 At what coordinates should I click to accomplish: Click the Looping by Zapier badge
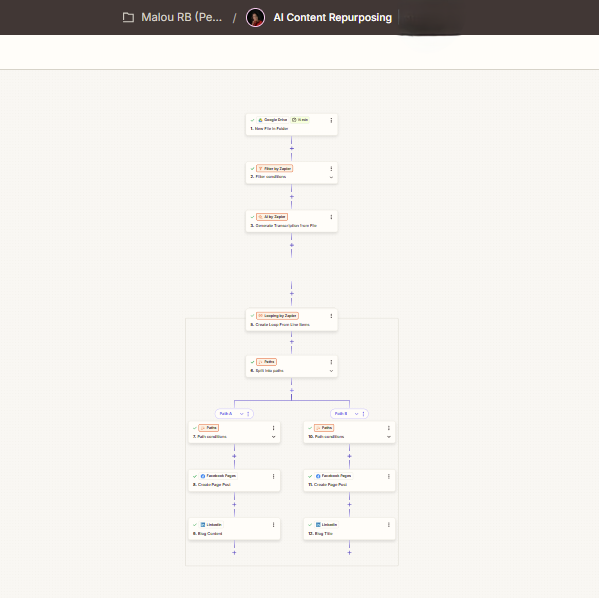click(277, 316)
